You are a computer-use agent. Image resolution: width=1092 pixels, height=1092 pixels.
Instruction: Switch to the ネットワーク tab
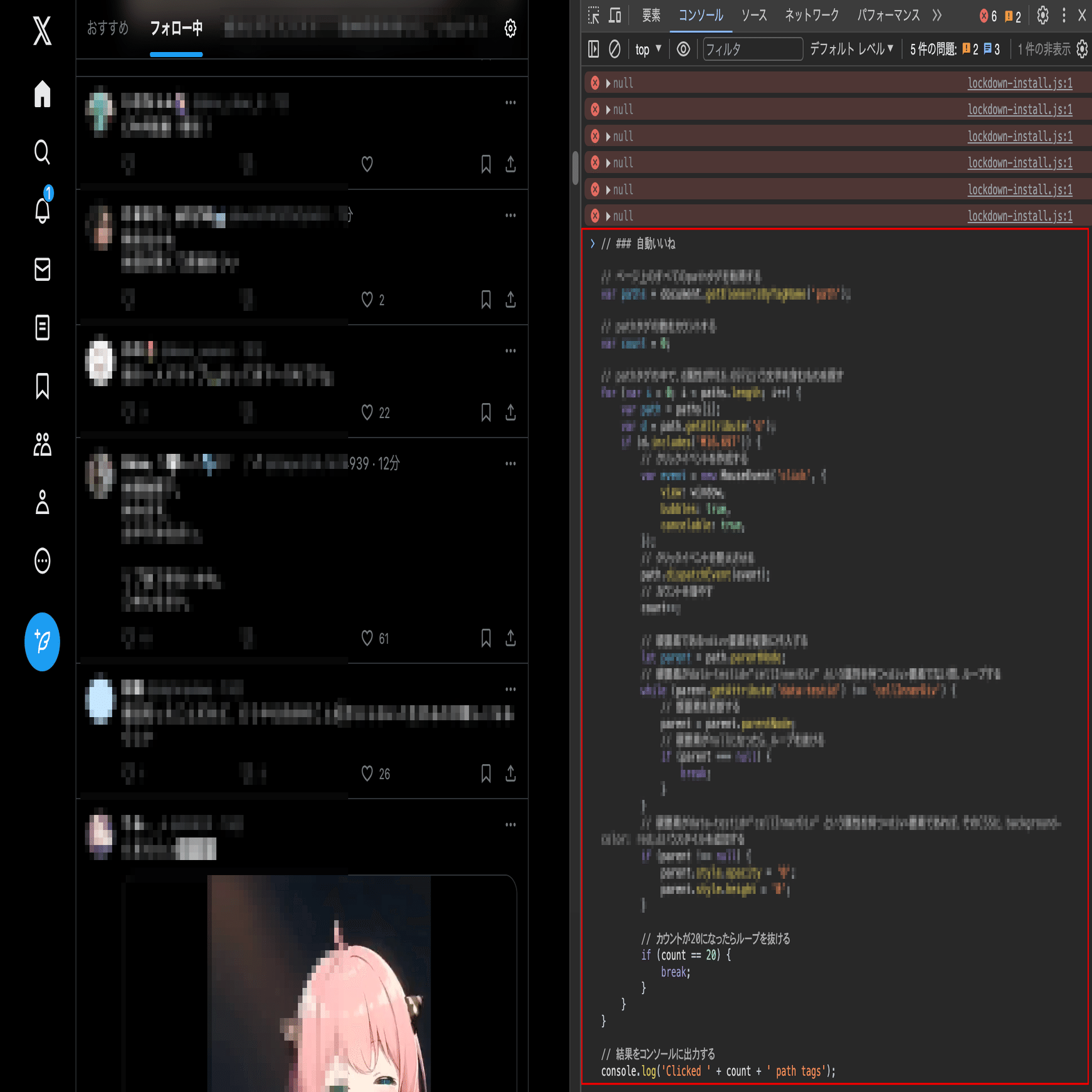811,16
